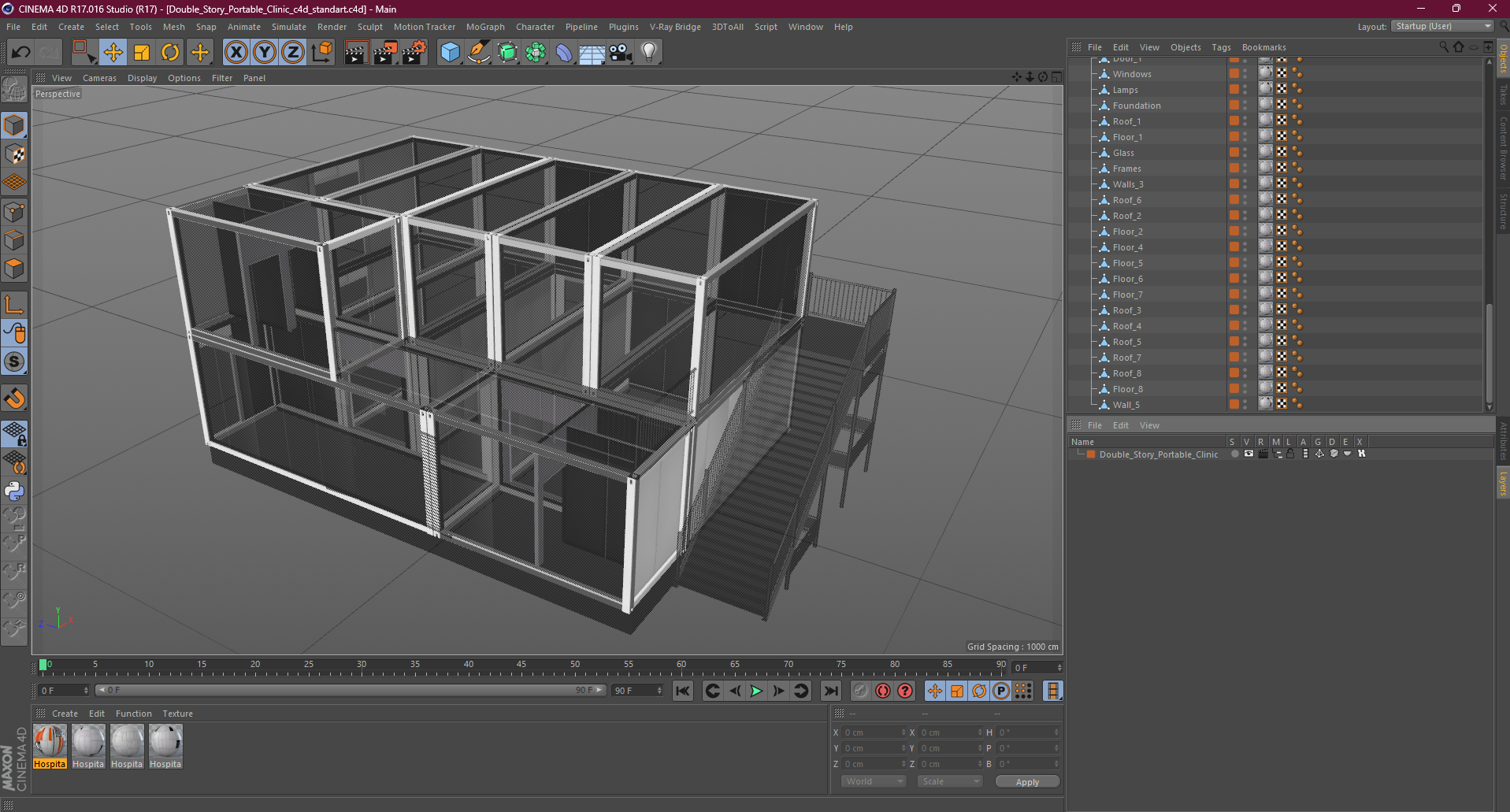Click the Coordinate System icon

coord(321,53)
